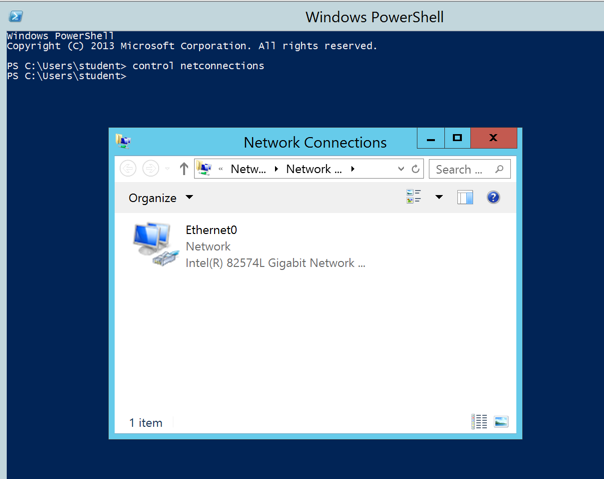Open Help with the question mark icon

coord(493,197)
